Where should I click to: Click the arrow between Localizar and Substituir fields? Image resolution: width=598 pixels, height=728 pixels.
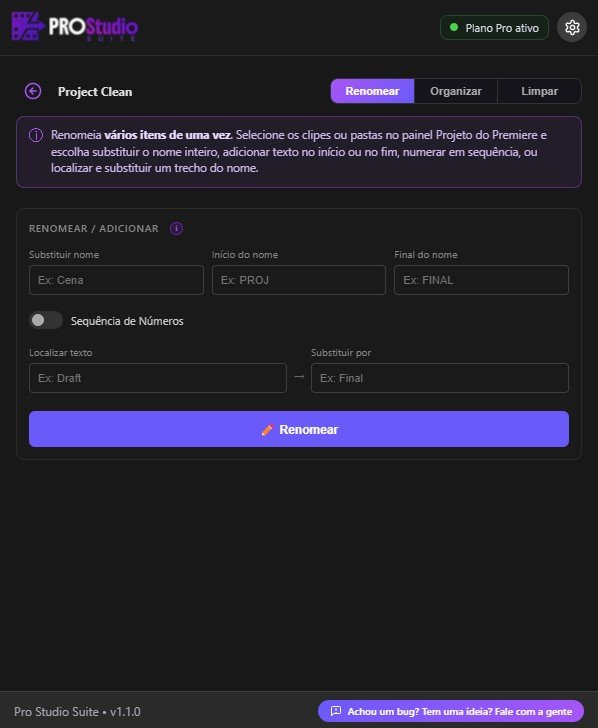pyautogui.click(x=299, y=377)
